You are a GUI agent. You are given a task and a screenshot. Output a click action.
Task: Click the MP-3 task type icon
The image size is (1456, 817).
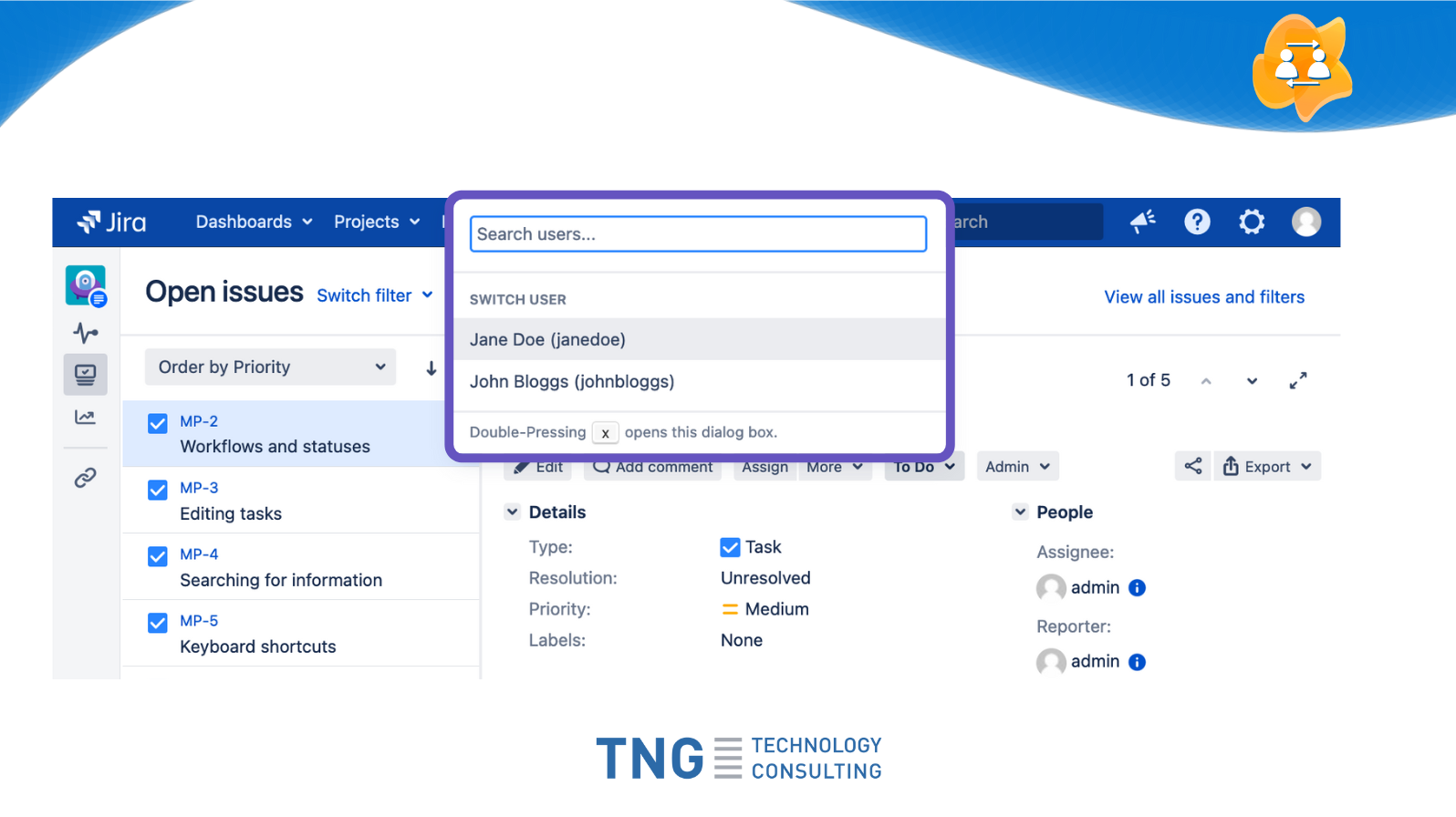pos(158,490)
